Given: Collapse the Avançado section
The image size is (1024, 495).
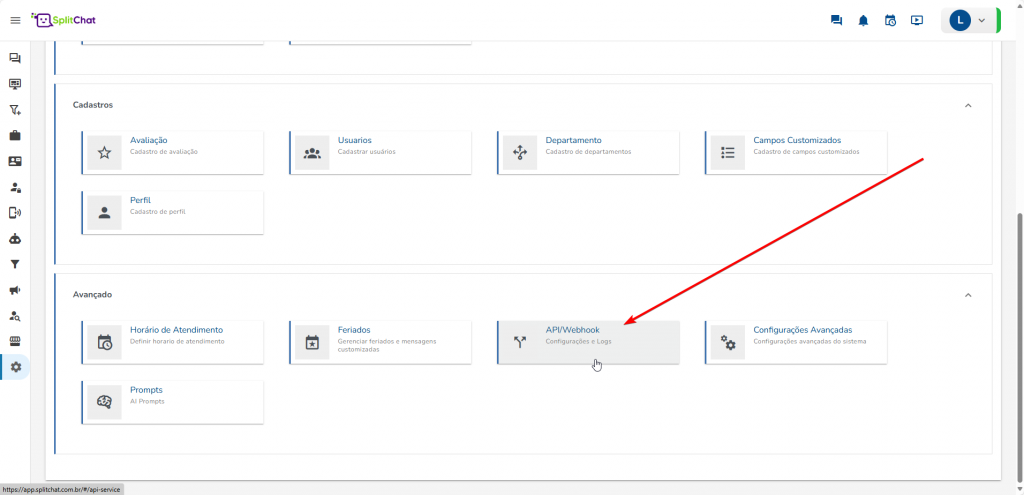Looking at the screenshot, I should coord(967,295).
